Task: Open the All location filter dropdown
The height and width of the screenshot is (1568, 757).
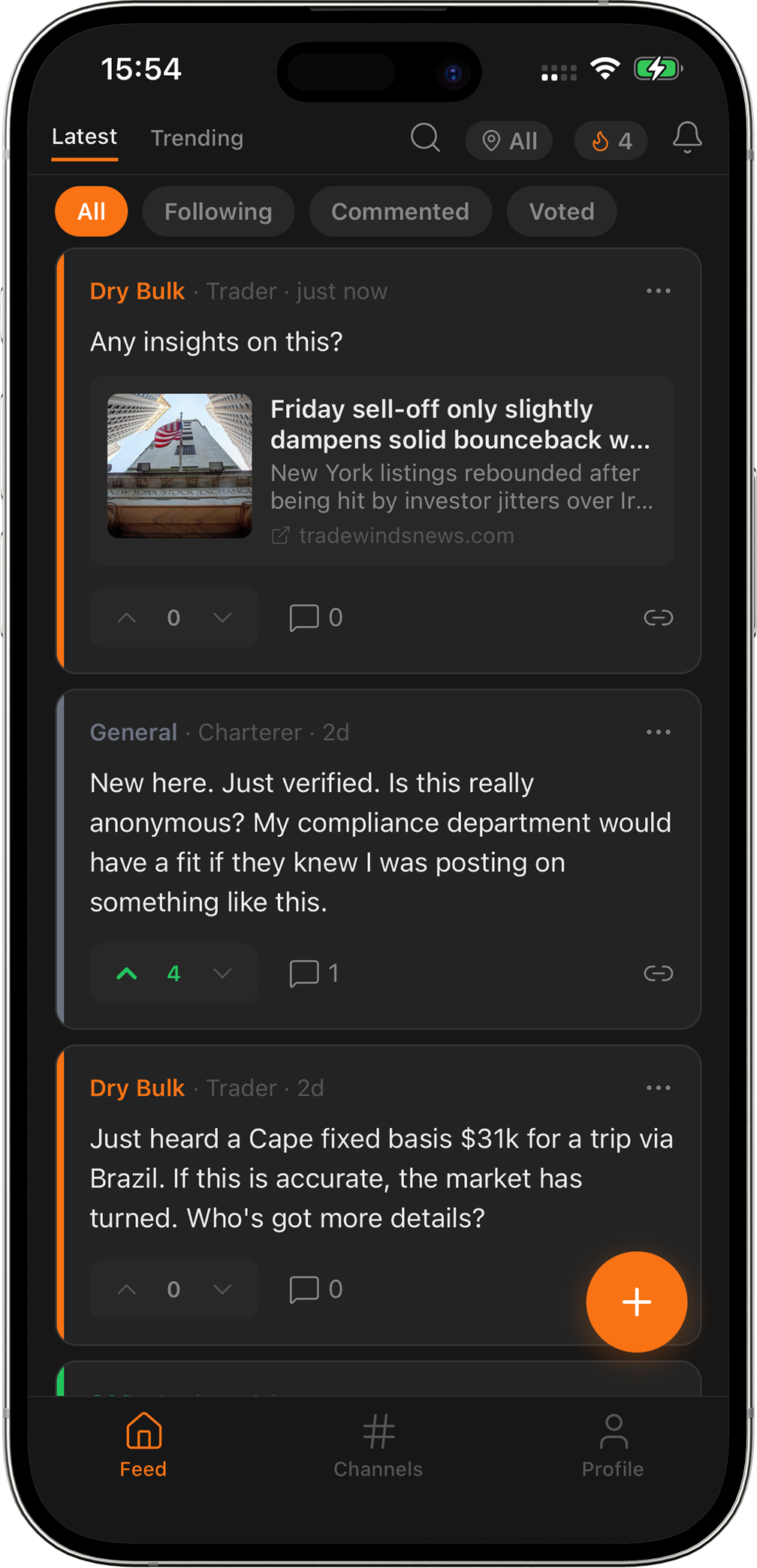Action: (509, 141)
